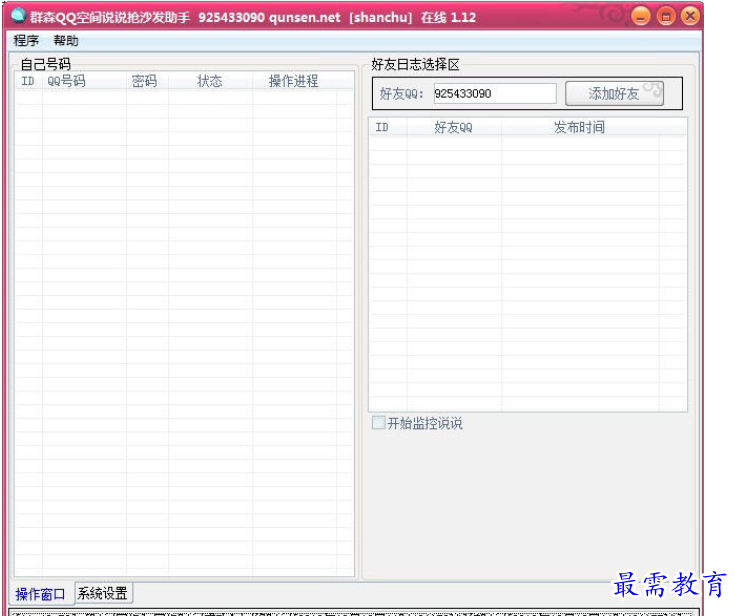Minimize the window with the orange button
The width and height of the screenshot is (735, 616).
[640, 16]
